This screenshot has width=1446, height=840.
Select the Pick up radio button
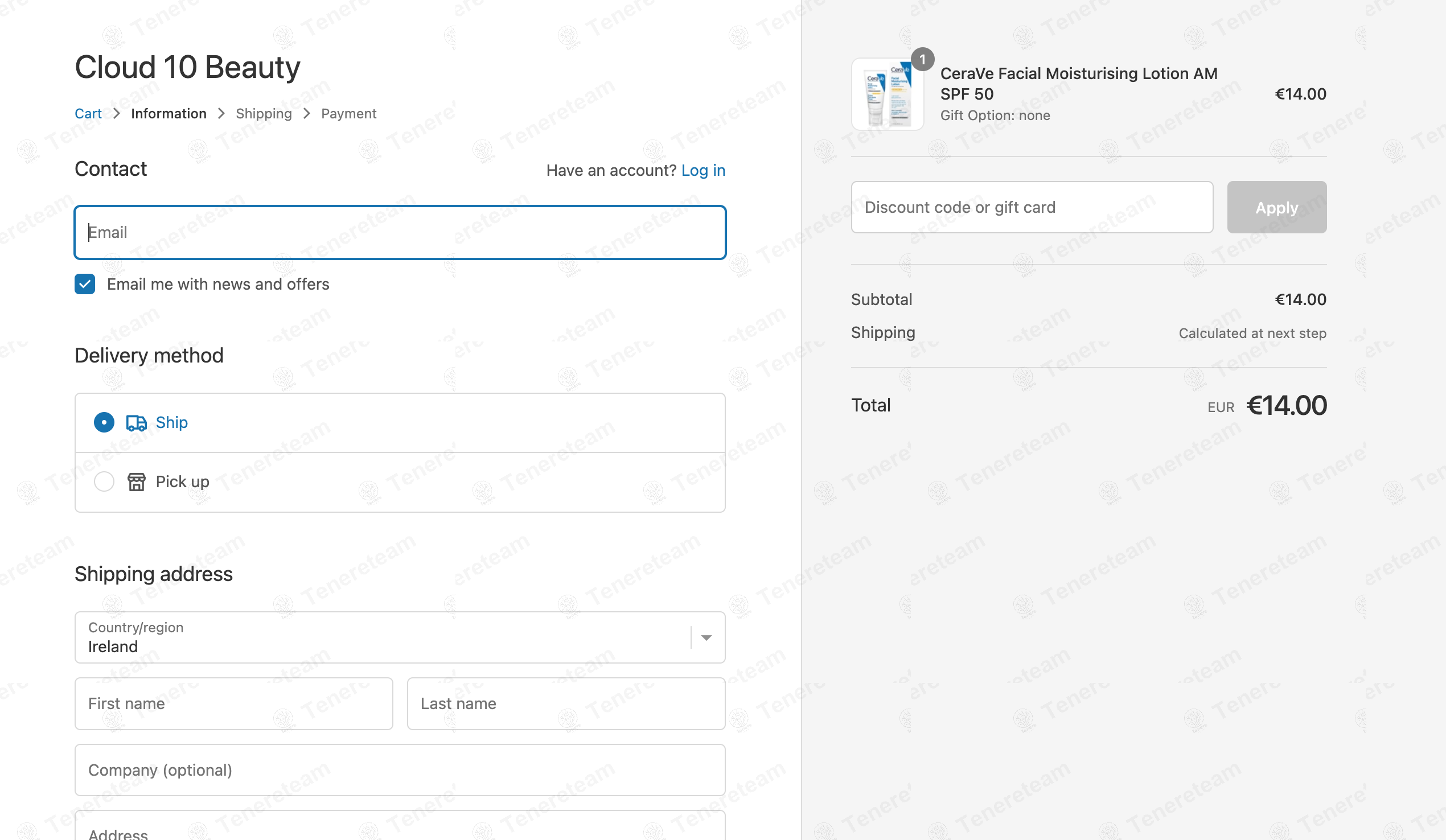[x=104, y=482]
